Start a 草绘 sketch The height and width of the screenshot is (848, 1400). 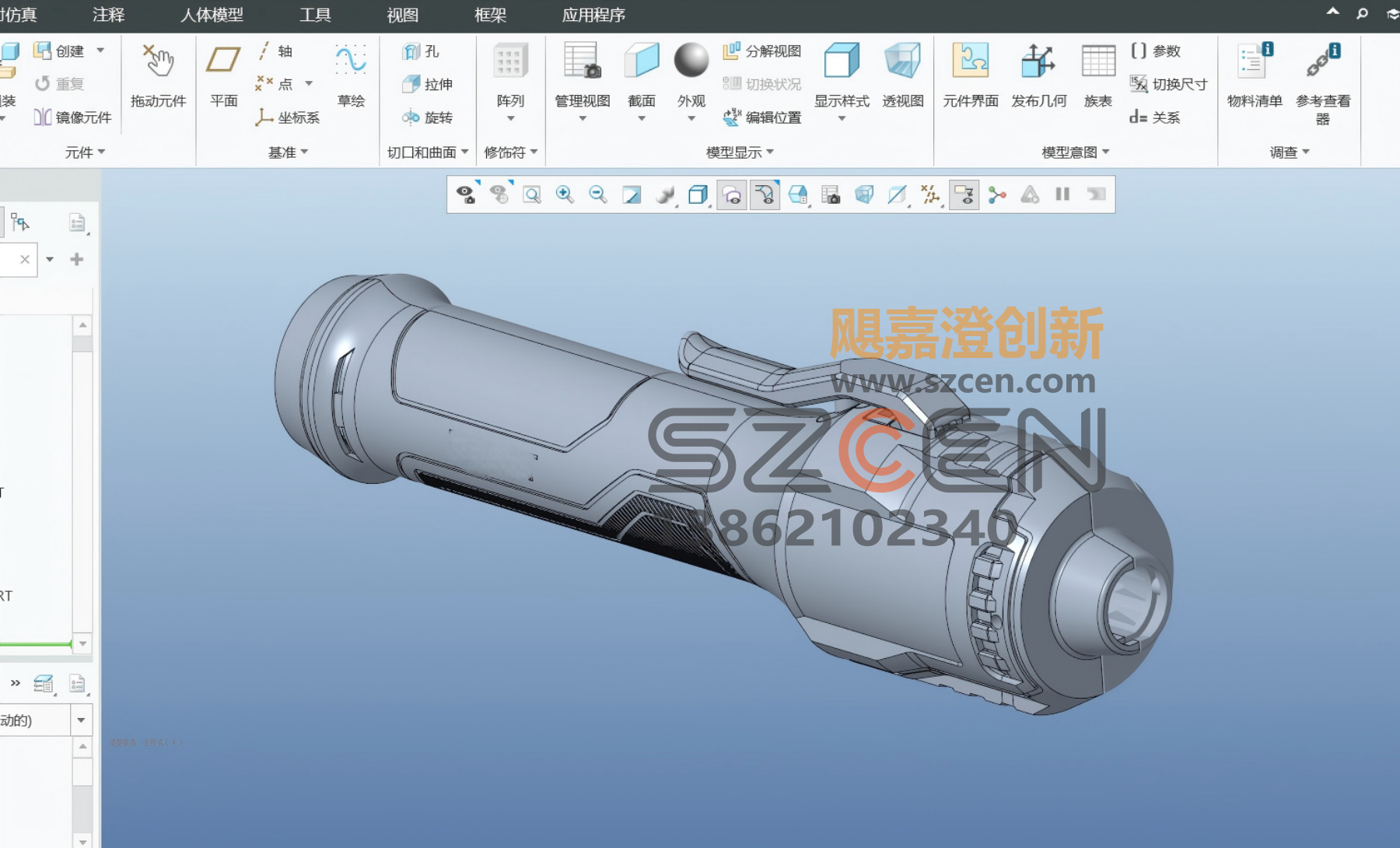[351, 75]
